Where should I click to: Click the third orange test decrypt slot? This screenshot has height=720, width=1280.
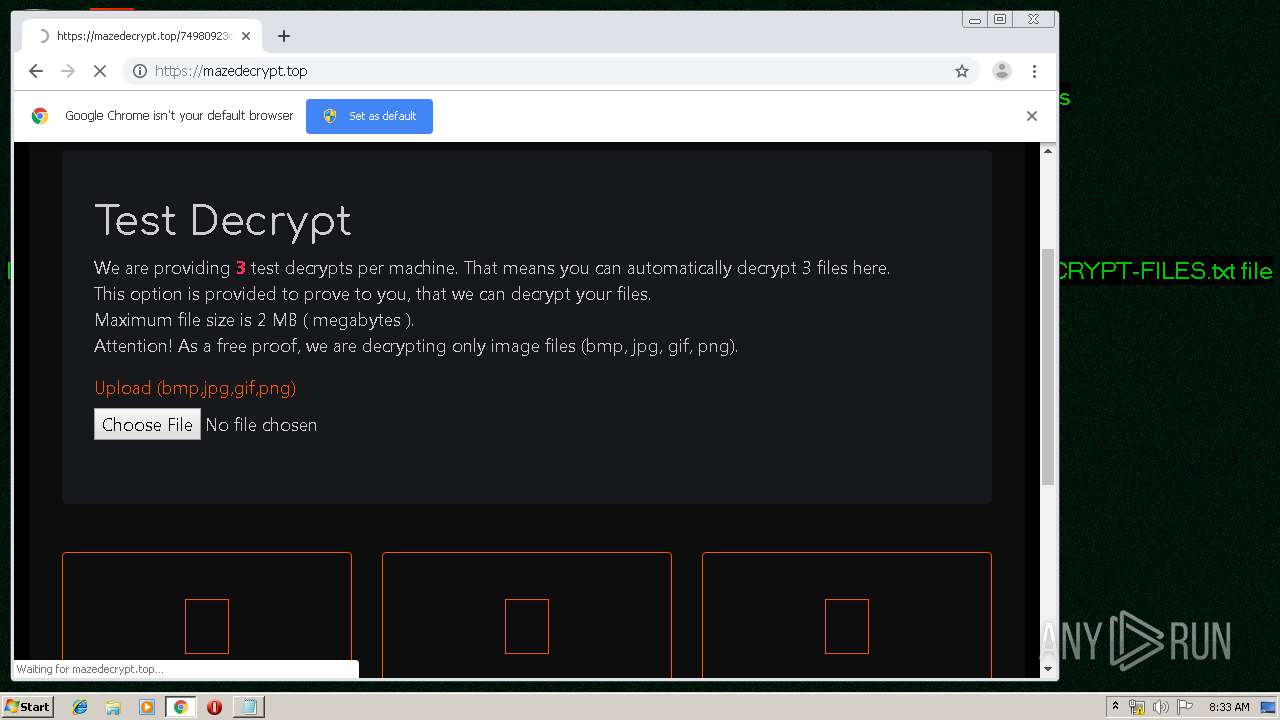(x=847, y=616)
